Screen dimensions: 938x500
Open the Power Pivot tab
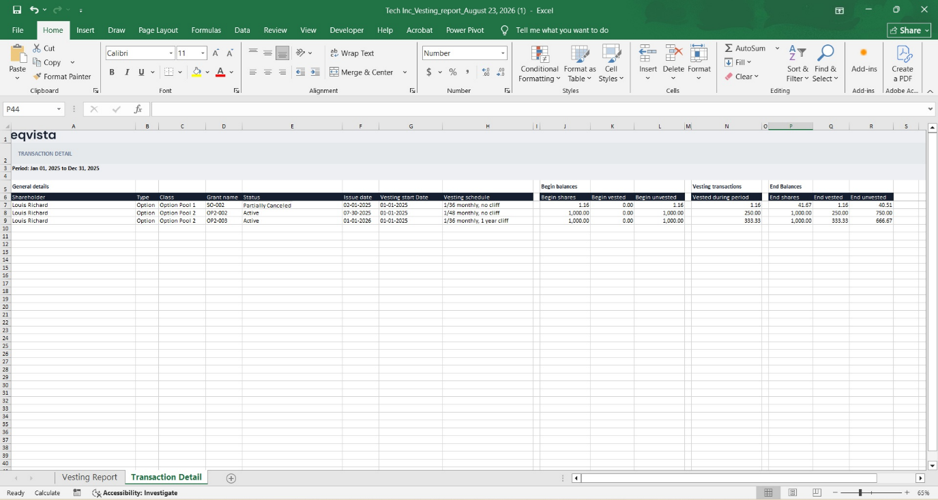point(465,30)
